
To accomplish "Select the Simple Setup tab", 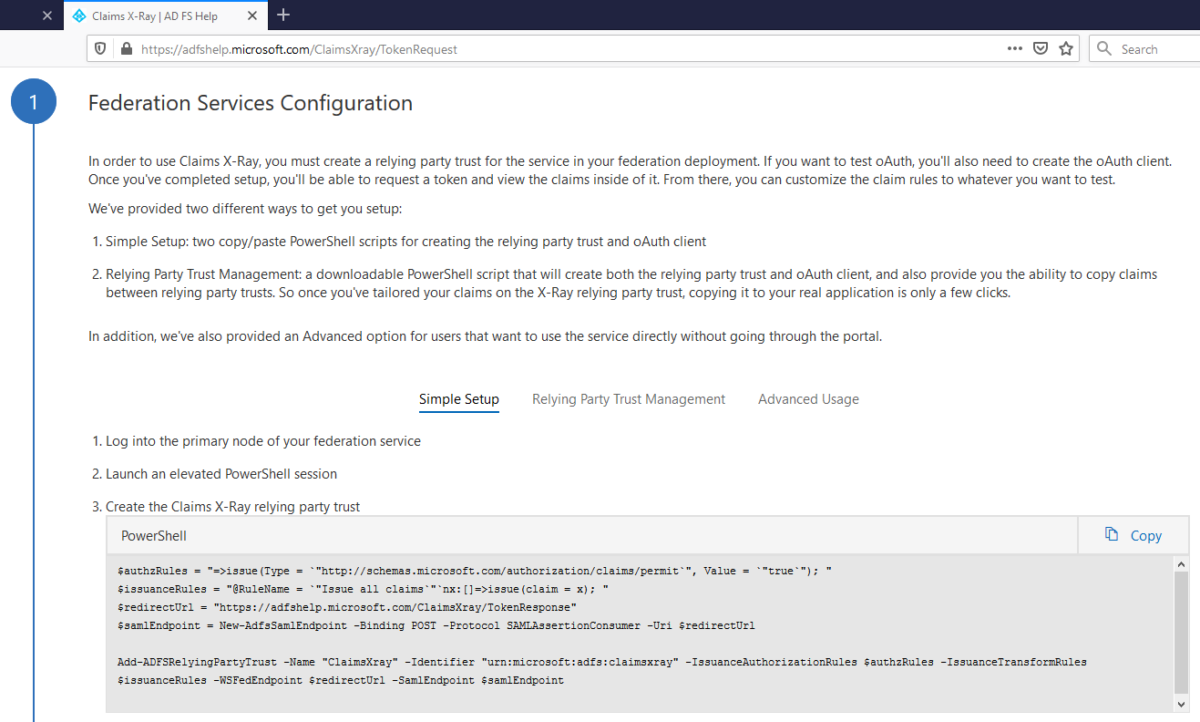I will (x=458, y=399).
